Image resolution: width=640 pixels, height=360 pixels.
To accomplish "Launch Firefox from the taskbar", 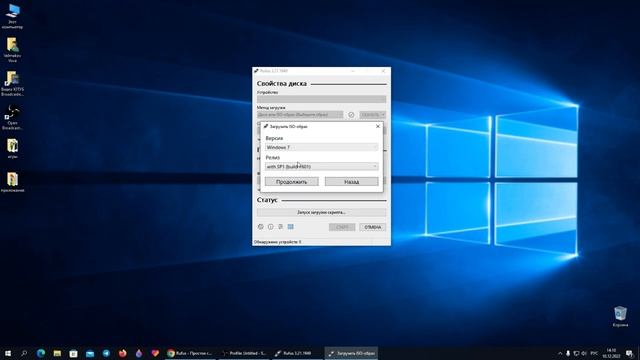I will coord(122,353).
